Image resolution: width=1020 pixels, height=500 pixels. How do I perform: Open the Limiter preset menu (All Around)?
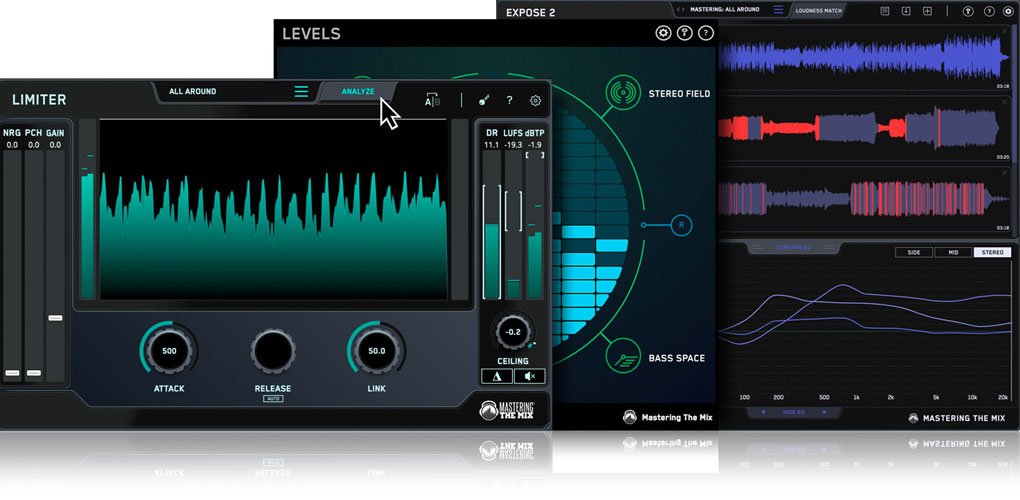pos(193,91)
